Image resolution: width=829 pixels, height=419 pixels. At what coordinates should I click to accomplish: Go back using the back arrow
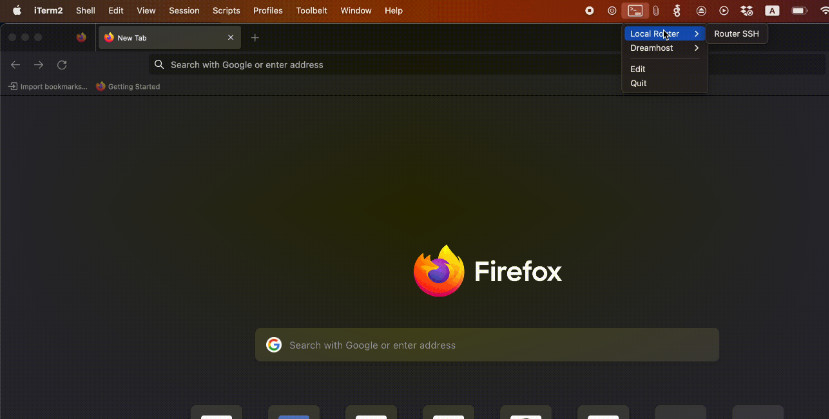15,64
